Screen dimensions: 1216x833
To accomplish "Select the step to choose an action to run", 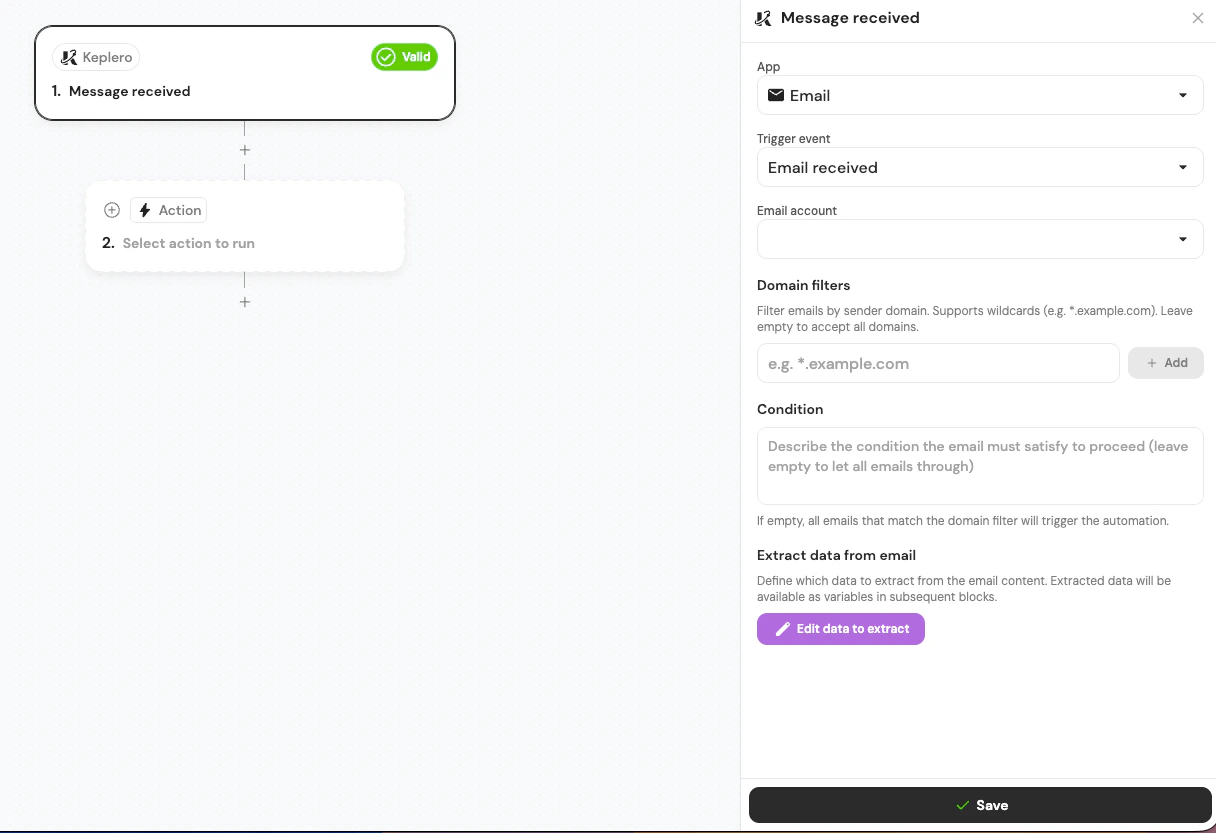I will 188,243.
